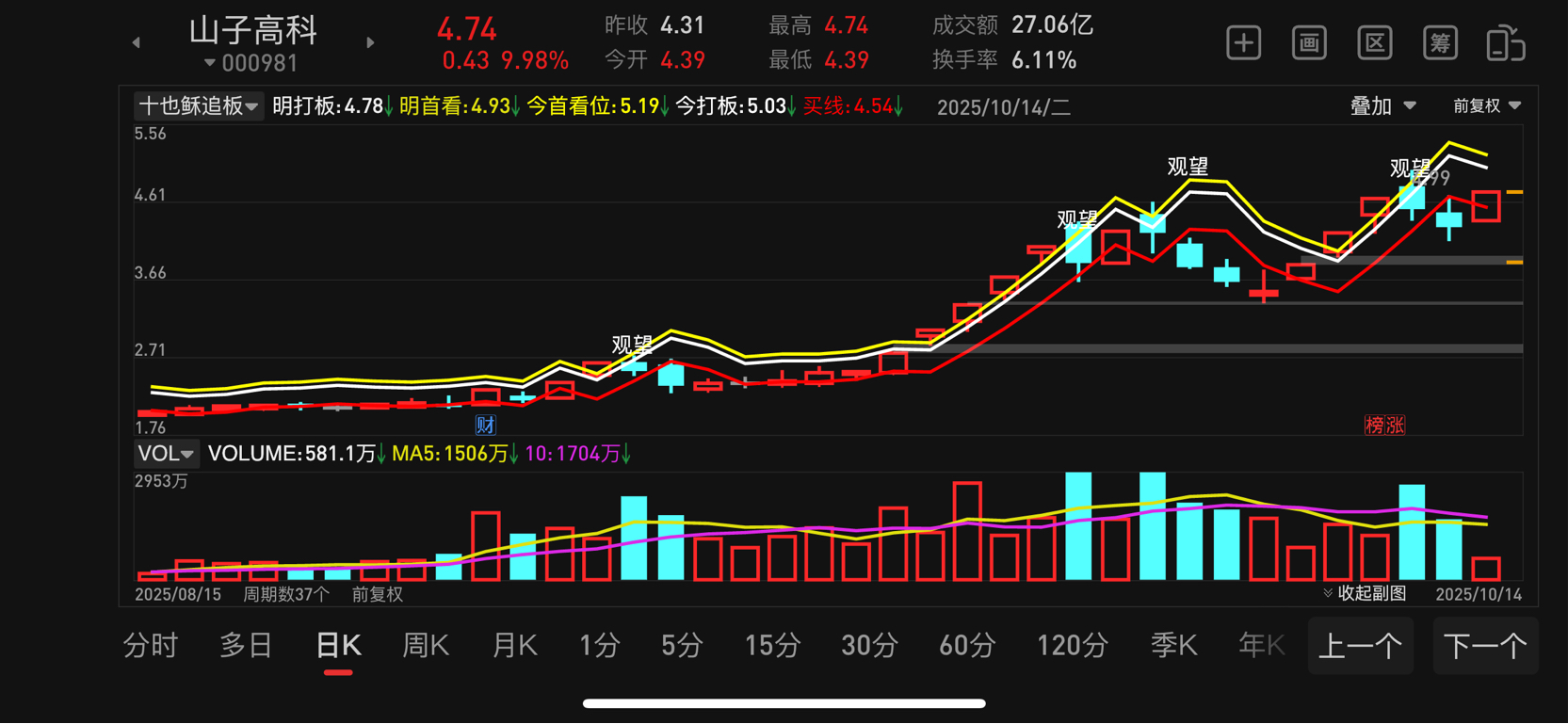Tap the 10:1704万 volume average readout
This screenshot has height=724, width=1568.
pyautogui.click(x=578, y=454)
